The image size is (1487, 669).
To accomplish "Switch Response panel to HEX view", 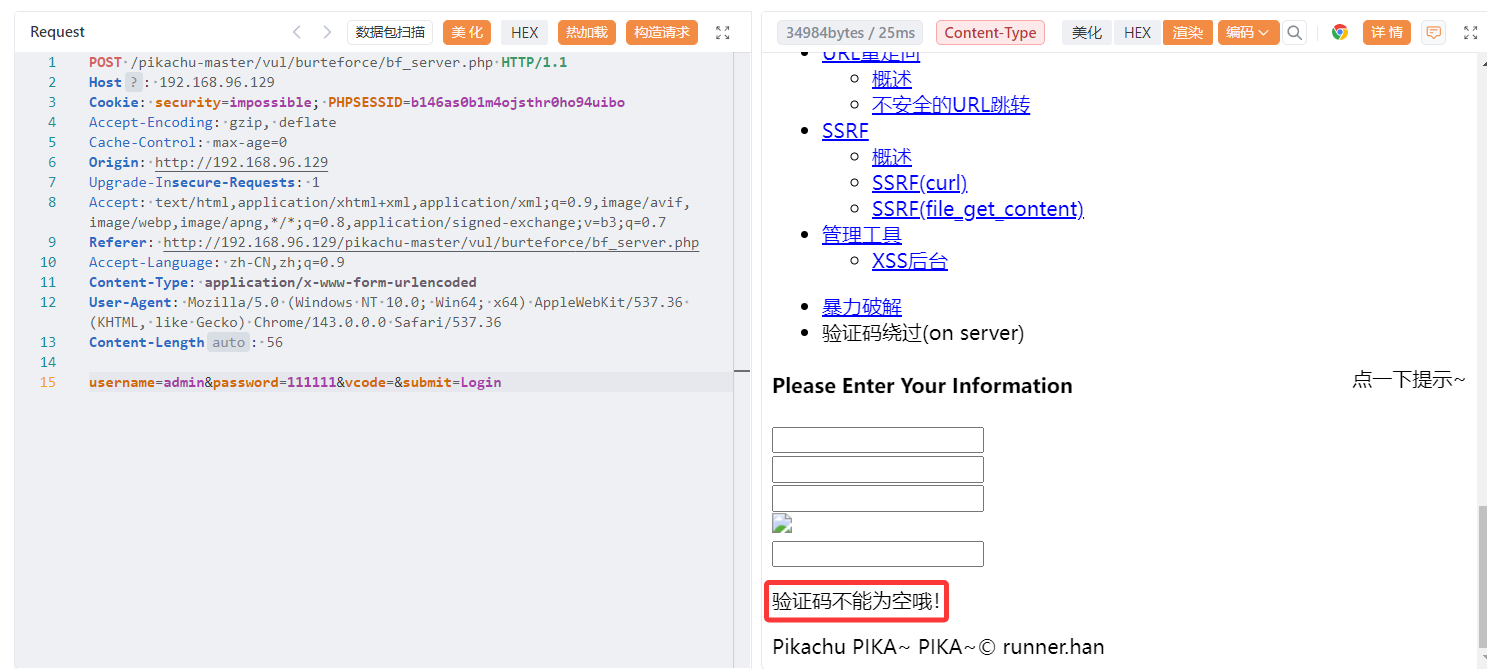I will click(x=1137, y=32).
